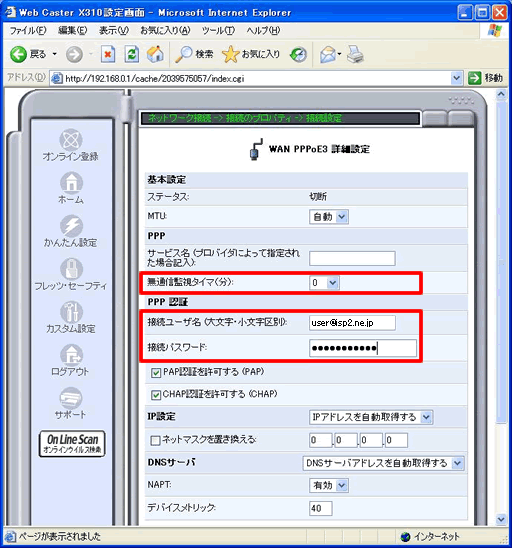Open the IP設定 IPアドレスを自動取得する dropdown
This screenshot has width=512, height=548.
371,417
